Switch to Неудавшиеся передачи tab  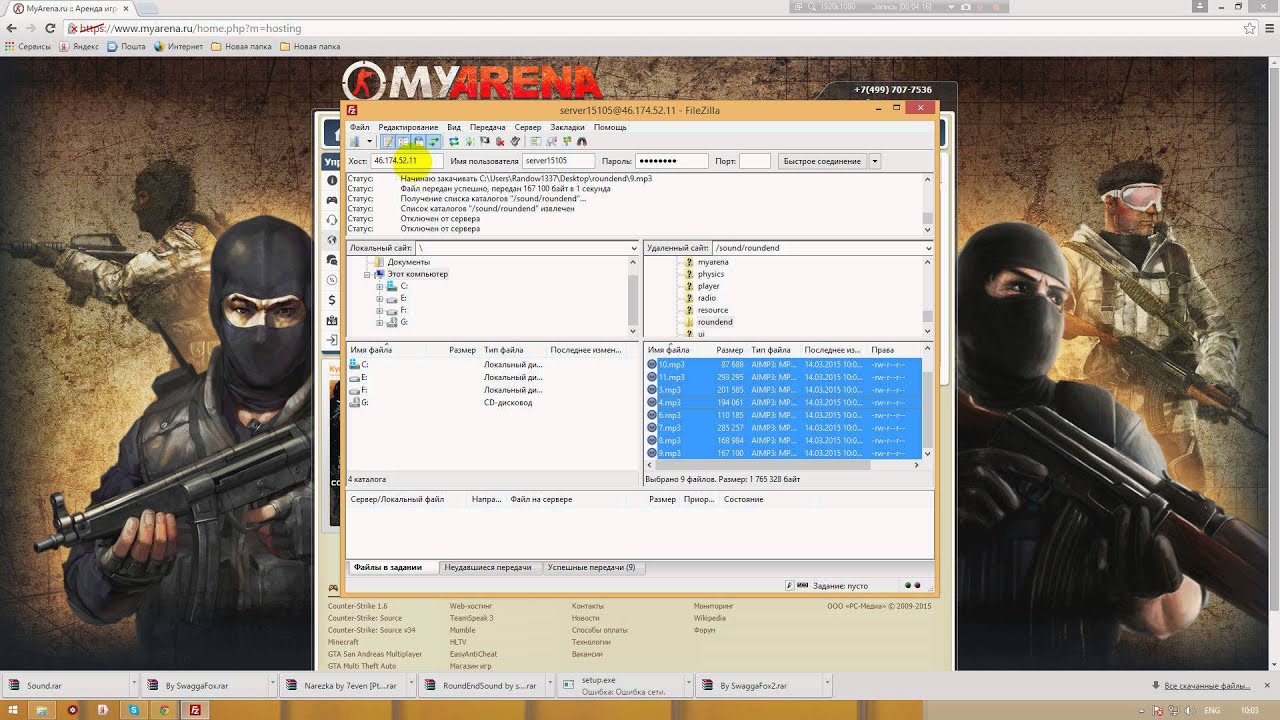click(x=488, y=567)
